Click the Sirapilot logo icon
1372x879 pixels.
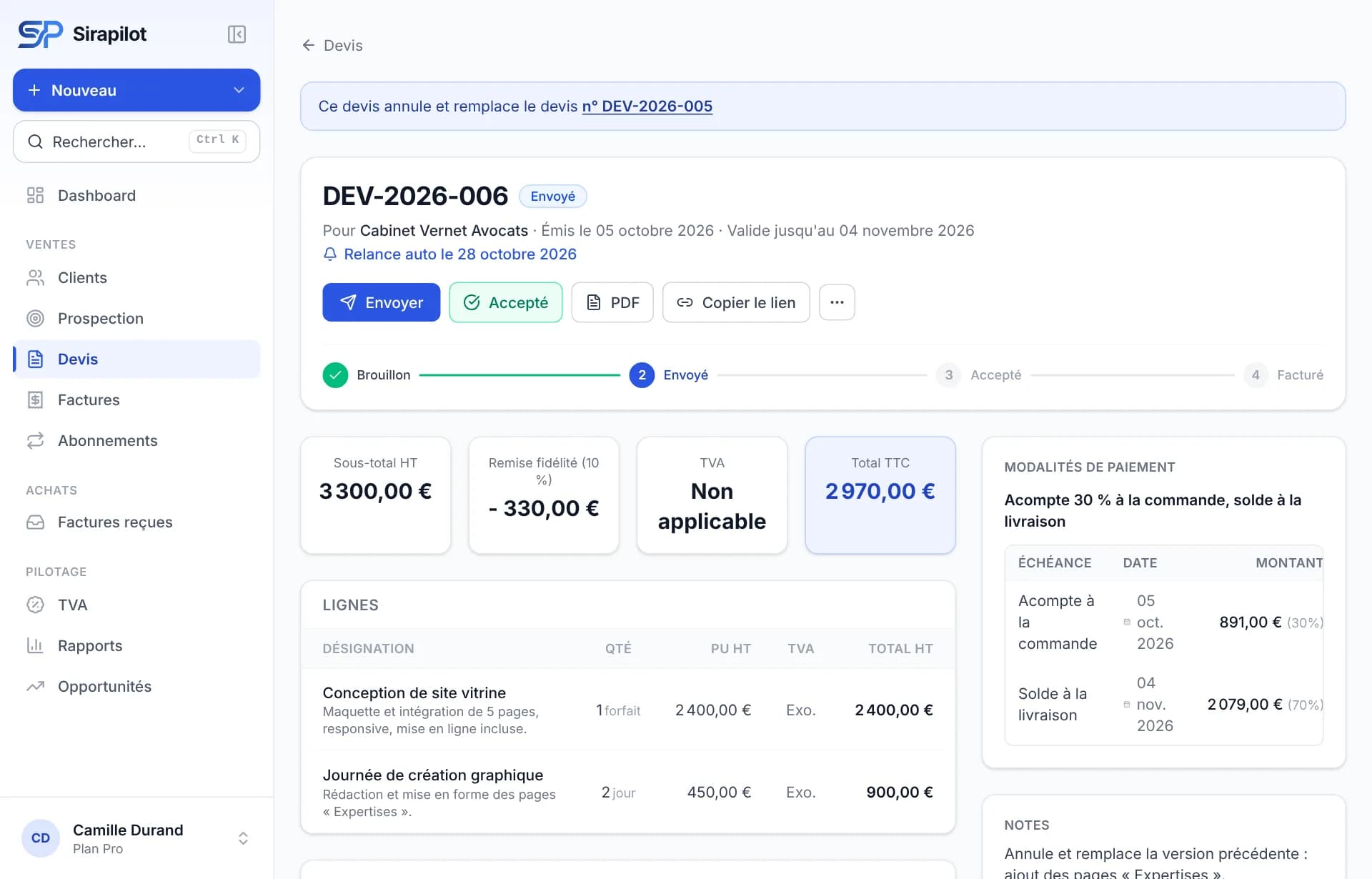[x=40, y=34]
